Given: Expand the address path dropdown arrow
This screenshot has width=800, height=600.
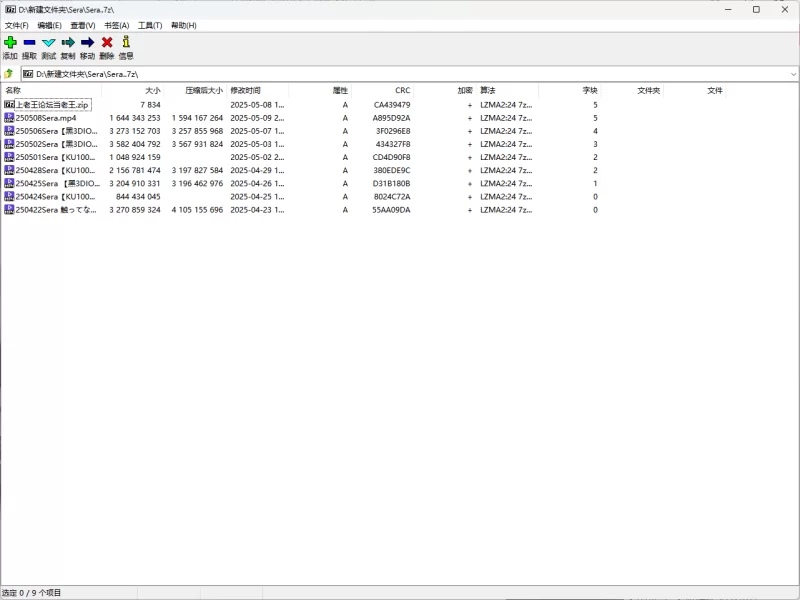Looking at the screenshot, I should pyautogui.click(x=793, y=74).
